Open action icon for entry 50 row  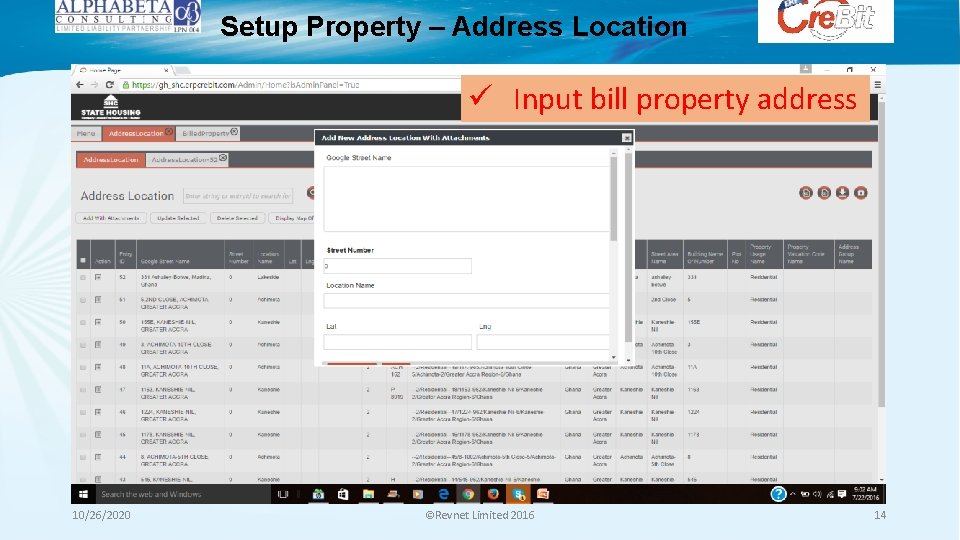(98, 322)
